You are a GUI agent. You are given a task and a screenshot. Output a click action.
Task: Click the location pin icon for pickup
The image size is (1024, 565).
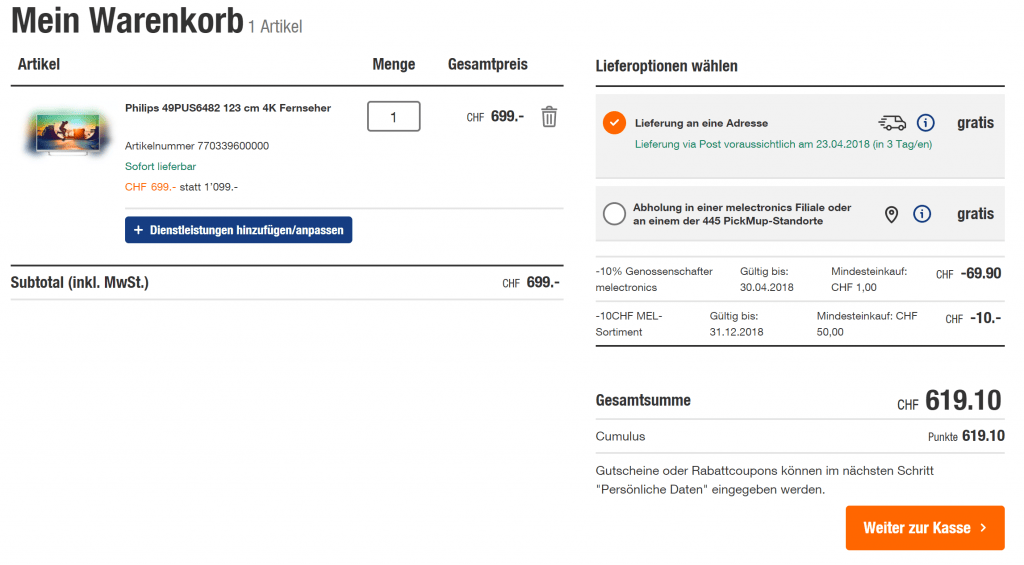click(891, 214)
